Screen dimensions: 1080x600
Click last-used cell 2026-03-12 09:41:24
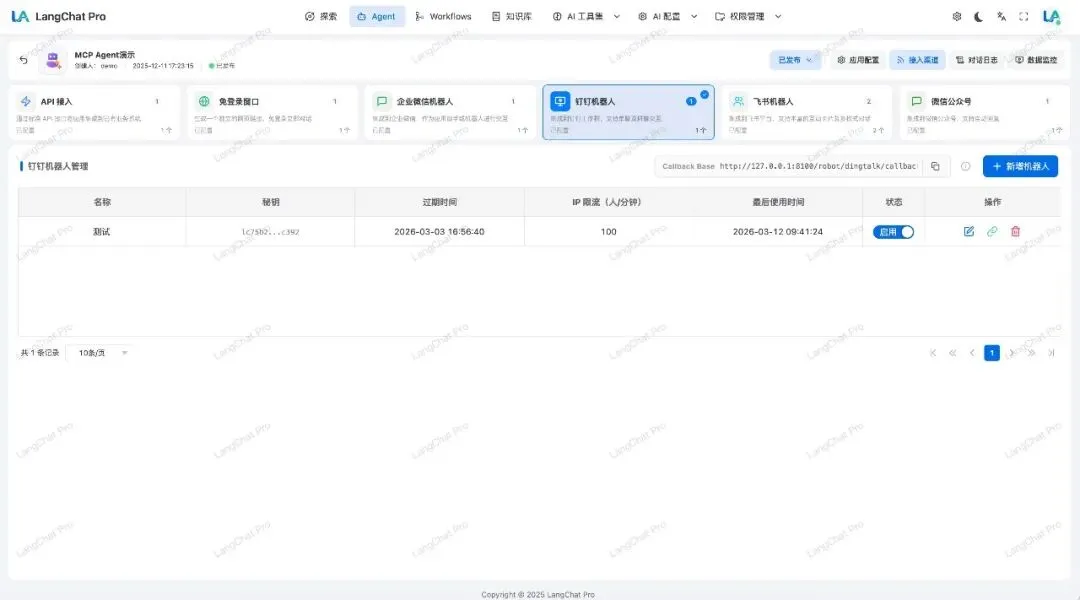point(778,231)
